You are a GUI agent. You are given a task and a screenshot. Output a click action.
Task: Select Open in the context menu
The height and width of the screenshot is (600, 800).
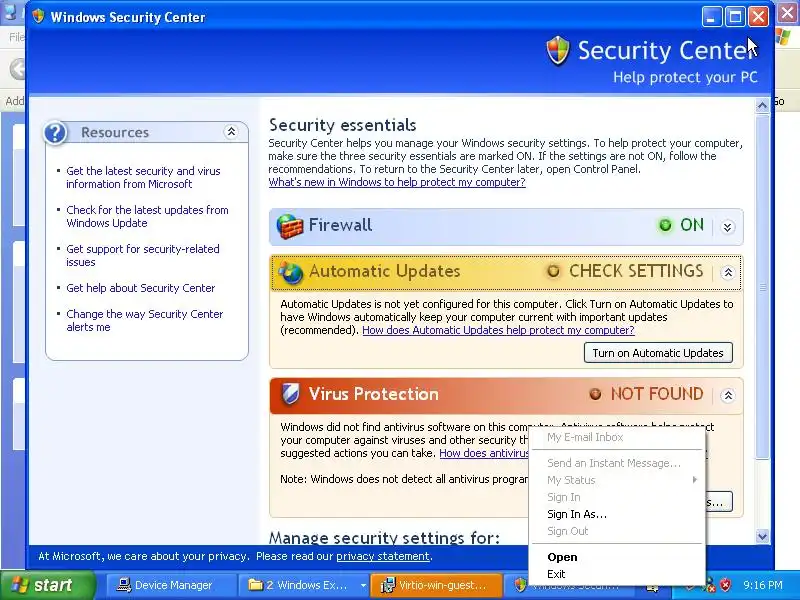[619, 557]
